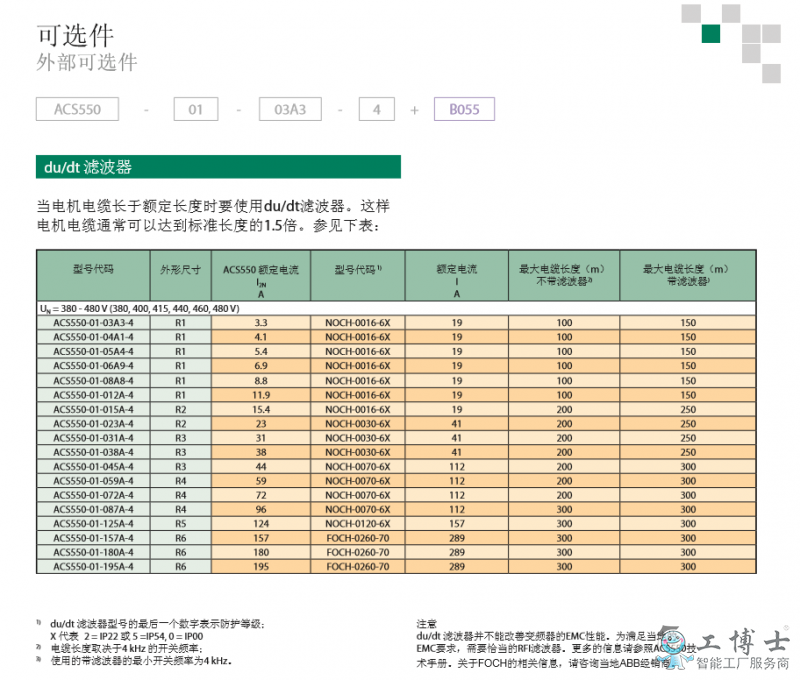Screen dimensions: 800x680
Task: Click the subtitle "外部可选件"
Action: tap(87, 63)
